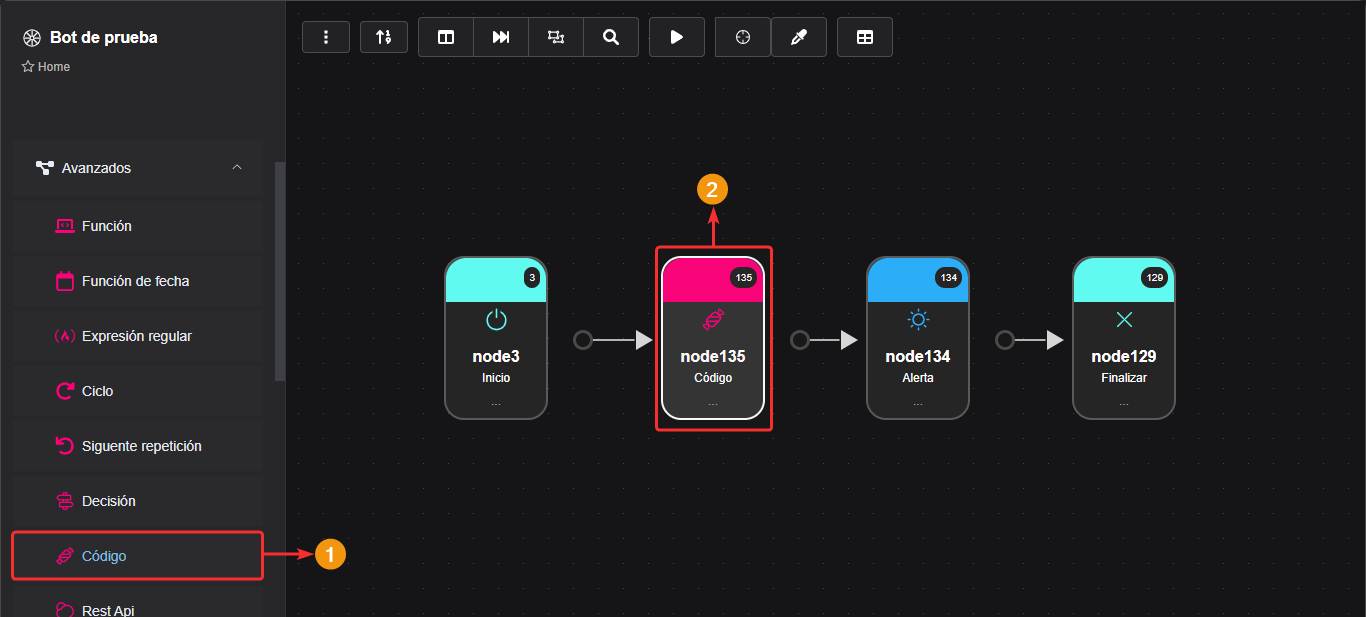
Task: Select Decisión in the sidebar
Action: tap(138, 501)
